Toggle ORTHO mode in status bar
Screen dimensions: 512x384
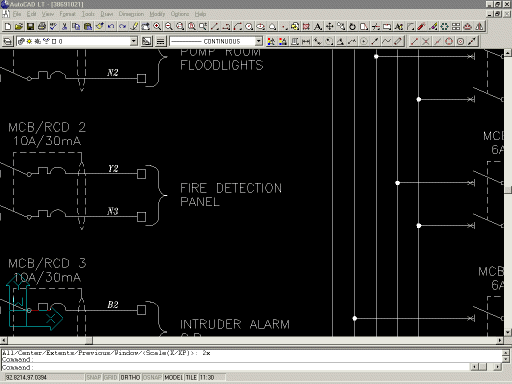(130, 377)
